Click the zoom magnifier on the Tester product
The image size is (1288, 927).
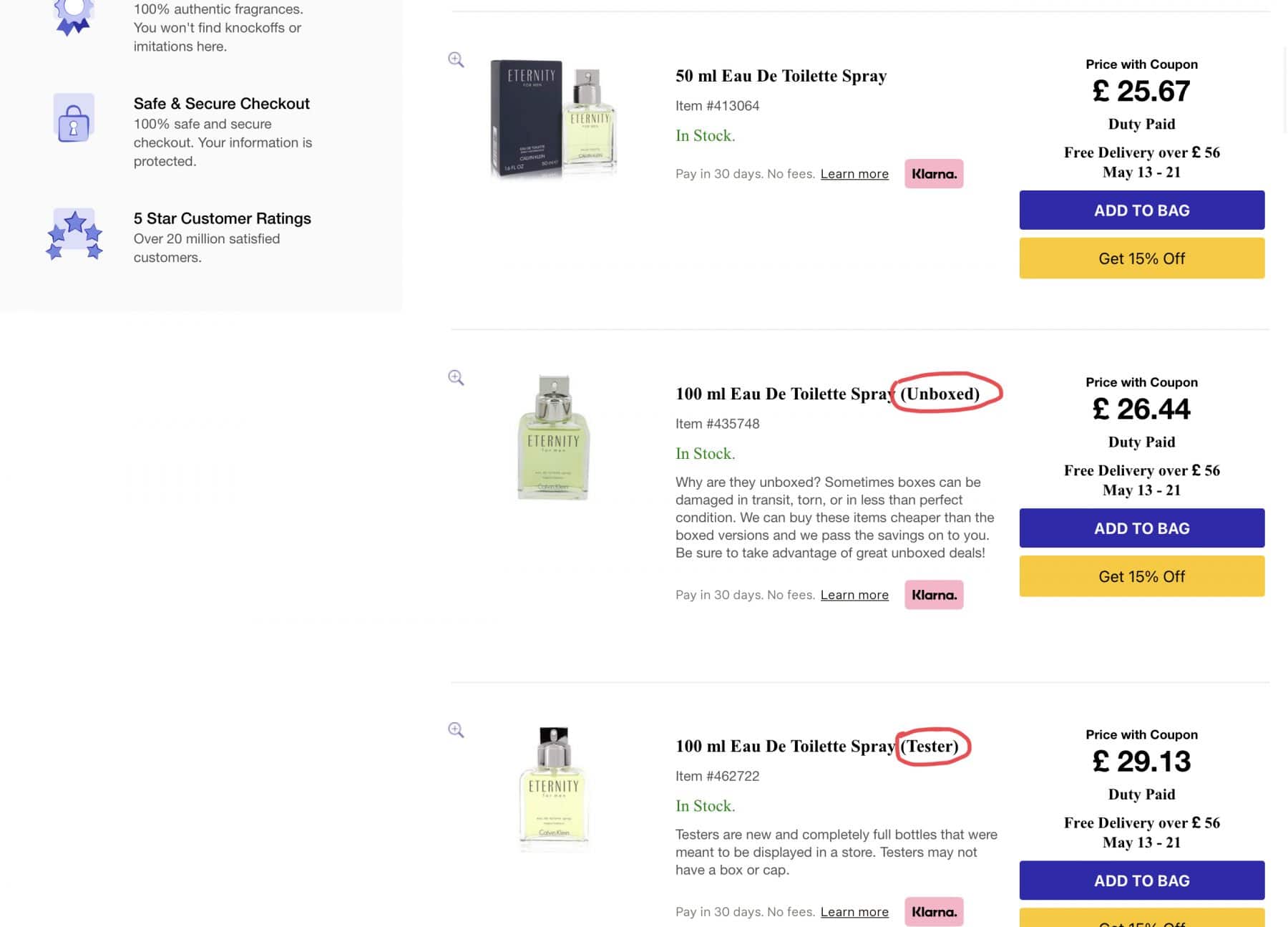tap(455, 729)
